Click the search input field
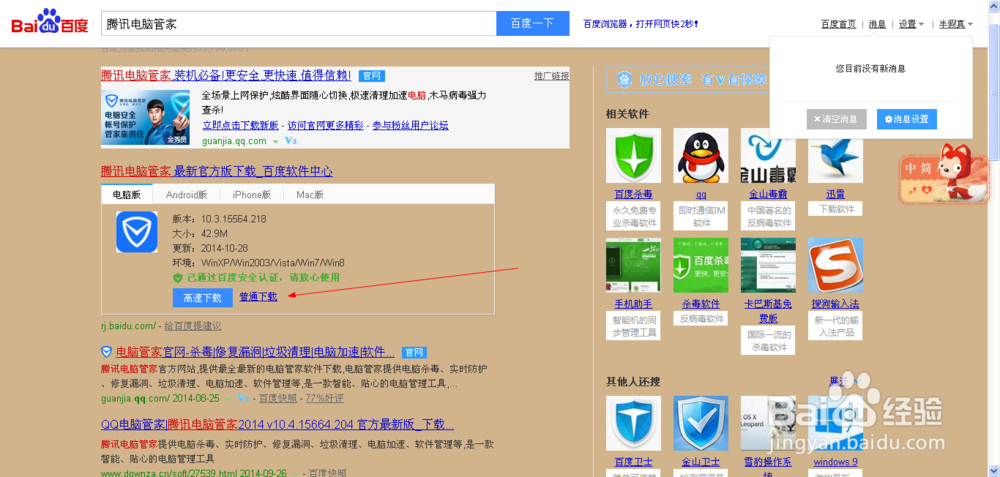 tap(298, 24)
